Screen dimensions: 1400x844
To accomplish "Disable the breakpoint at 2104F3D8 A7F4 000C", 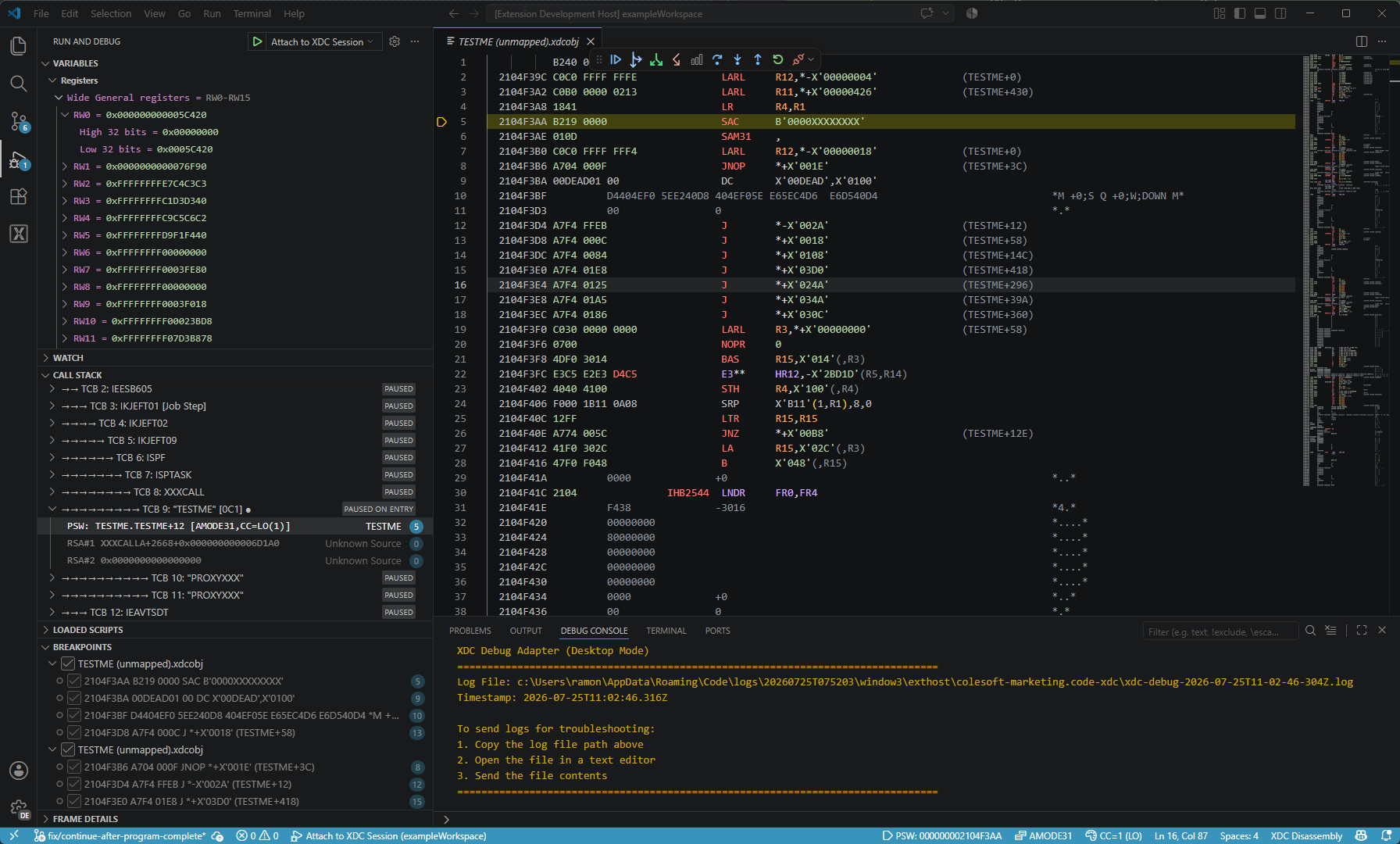I will click(74, 732).
